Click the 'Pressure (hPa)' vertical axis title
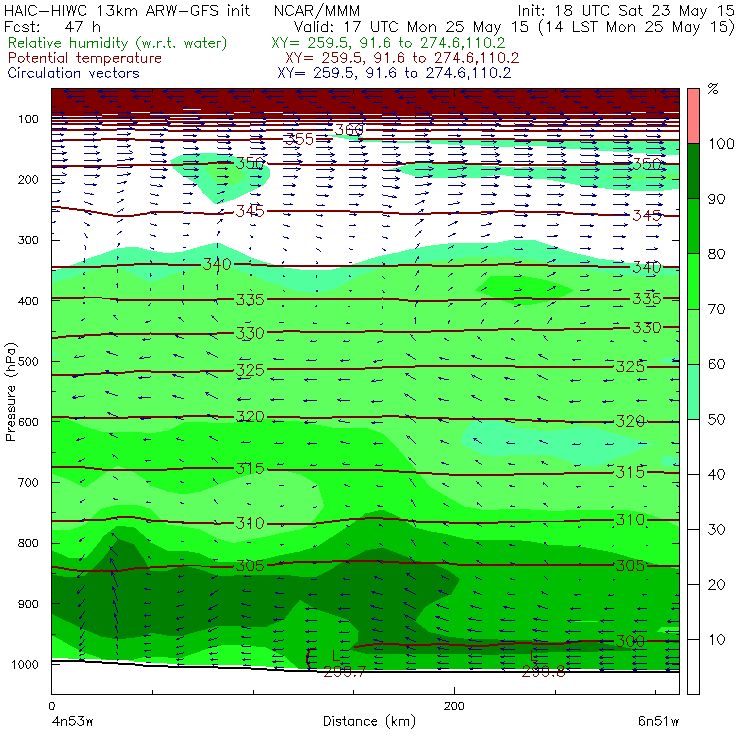 [x=10, y=392]
